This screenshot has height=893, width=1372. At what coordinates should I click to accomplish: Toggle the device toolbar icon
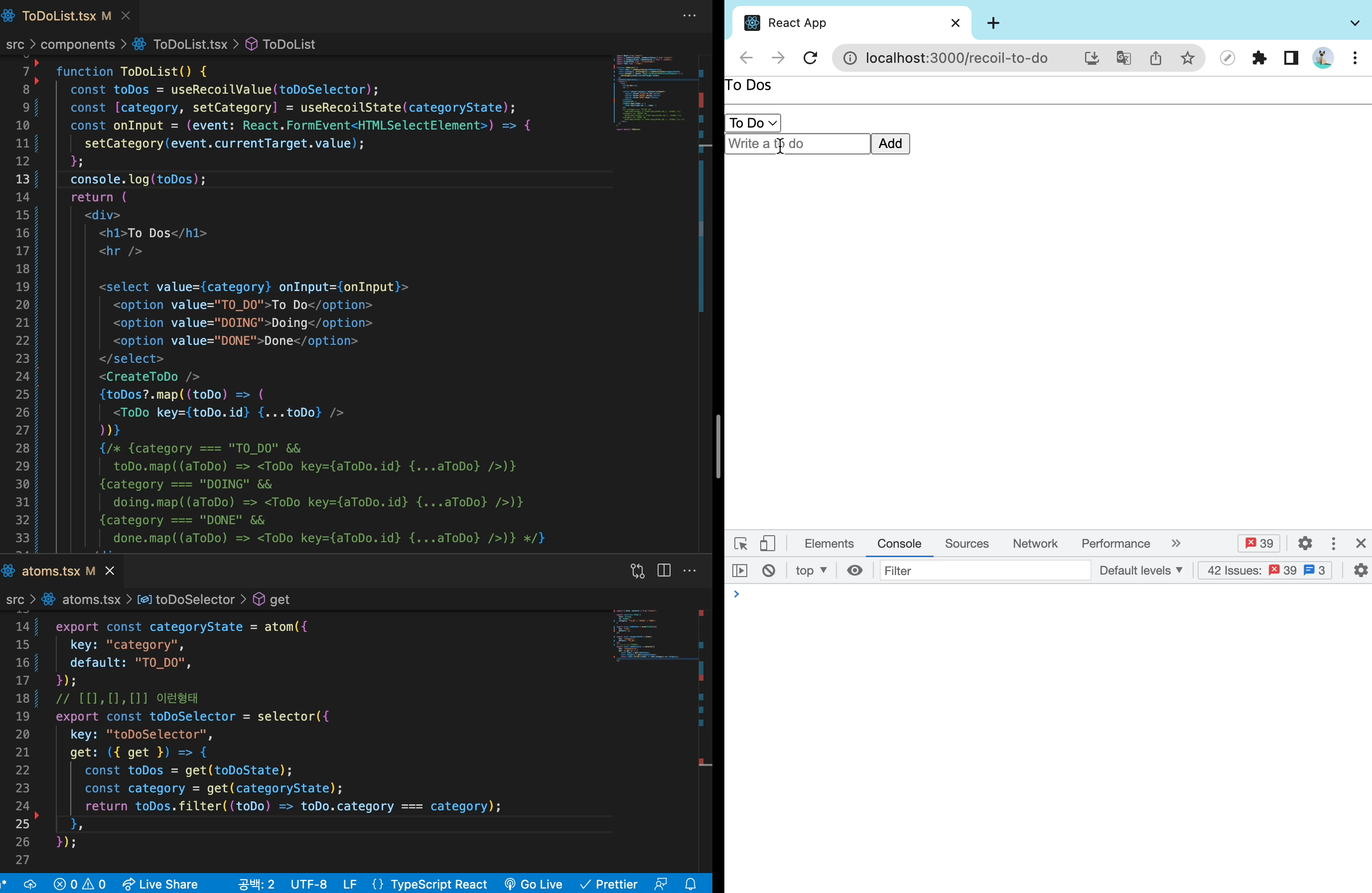(767, 544)
